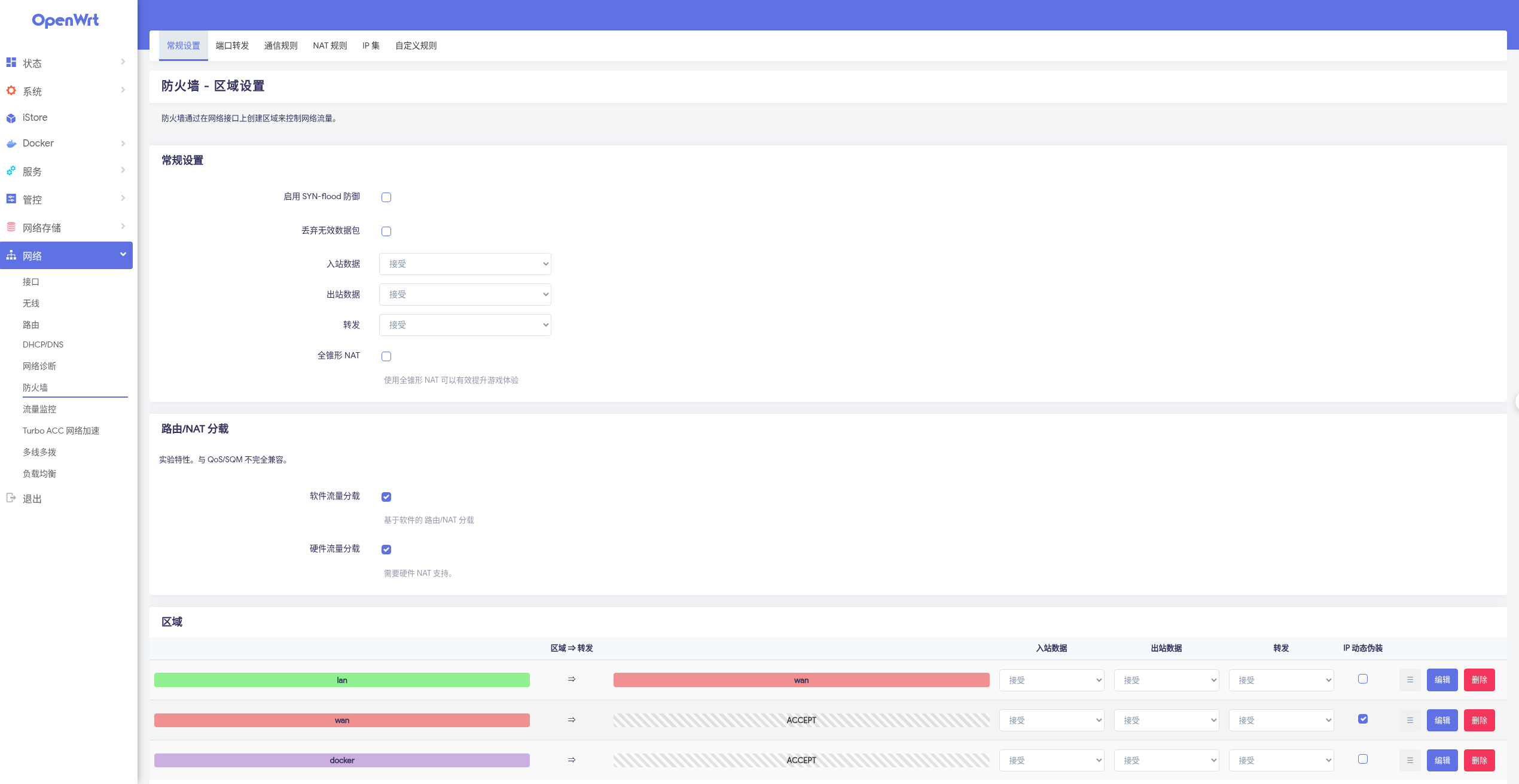This screenshot has width=1519, height=784.
Task: Click the drag handle icon in lan row
Action: click(x=1410, y=680)
